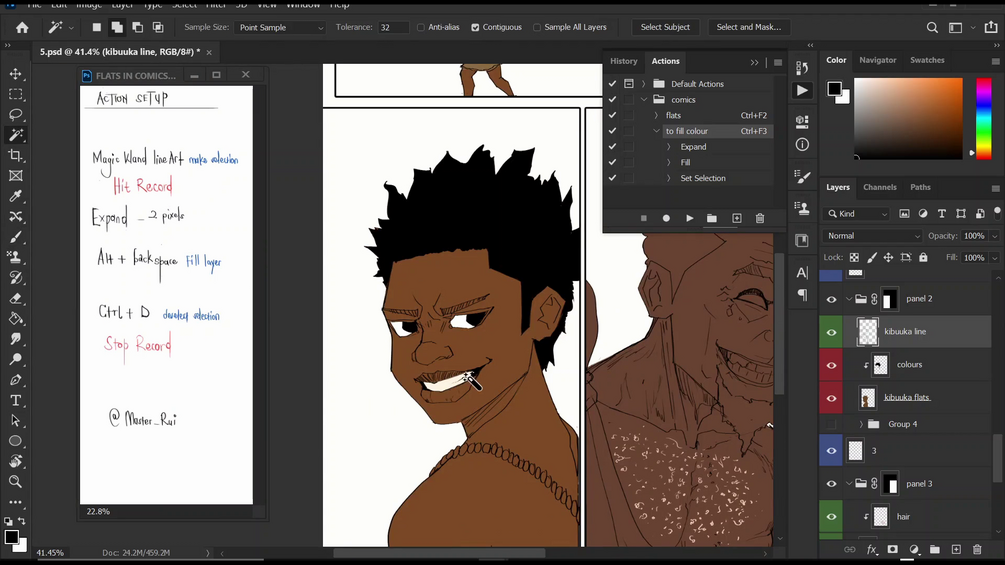Select the Crop tool

(x=15, y=155)
